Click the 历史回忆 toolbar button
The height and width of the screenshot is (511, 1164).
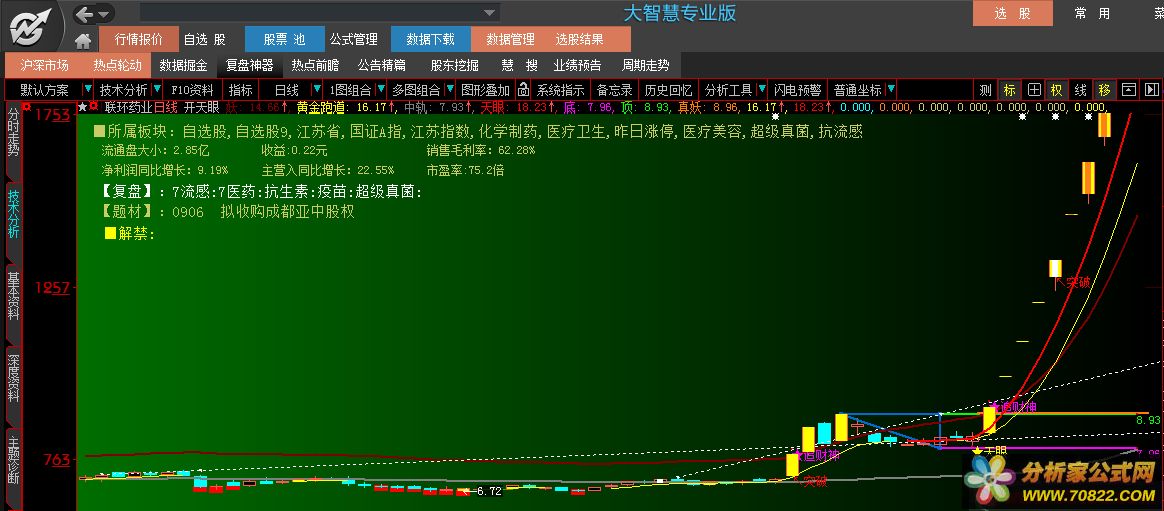(x=668, y=90)
